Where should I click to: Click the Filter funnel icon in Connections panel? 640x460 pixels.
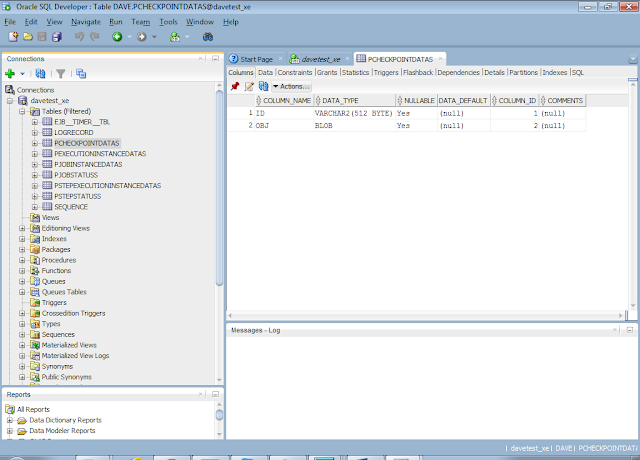point(60,73)
